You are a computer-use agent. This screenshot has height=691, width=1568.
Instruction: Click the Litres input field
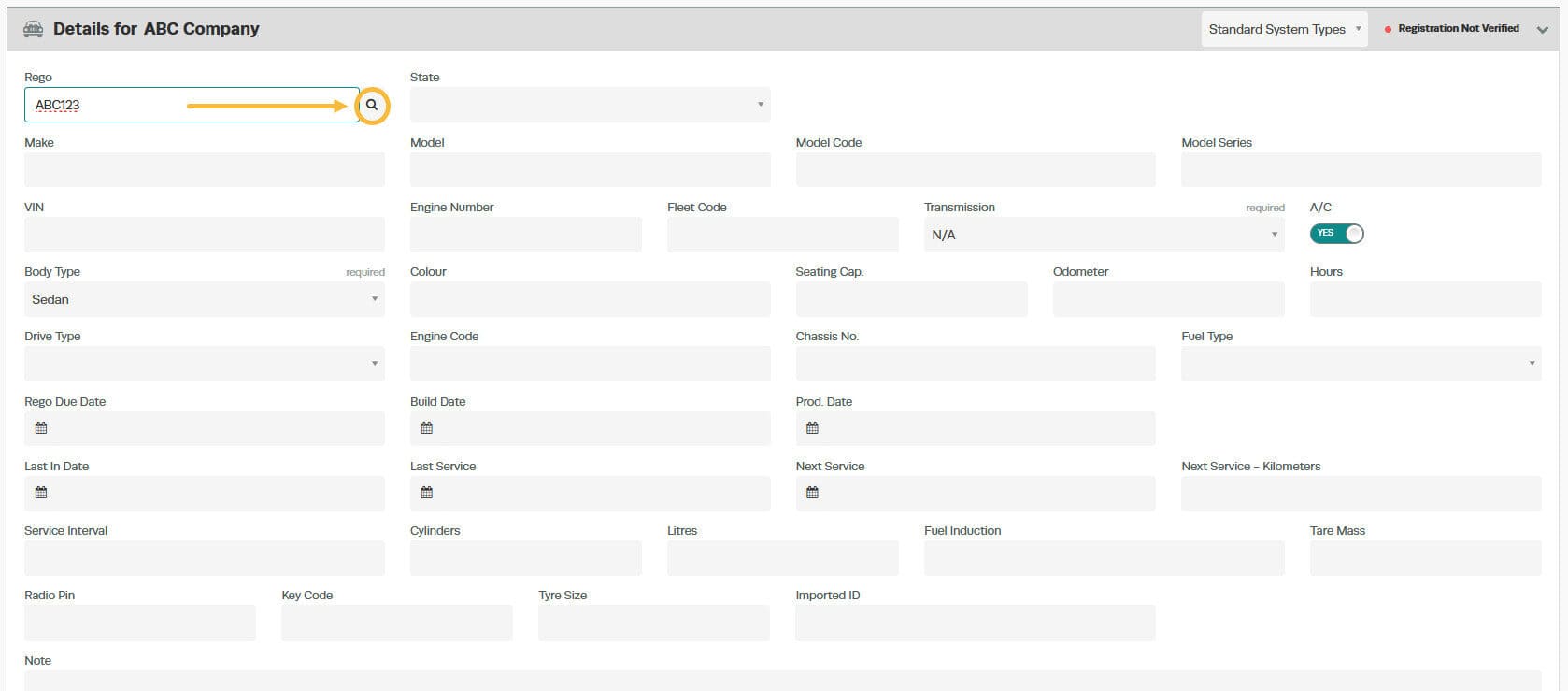tap(782, 558)
